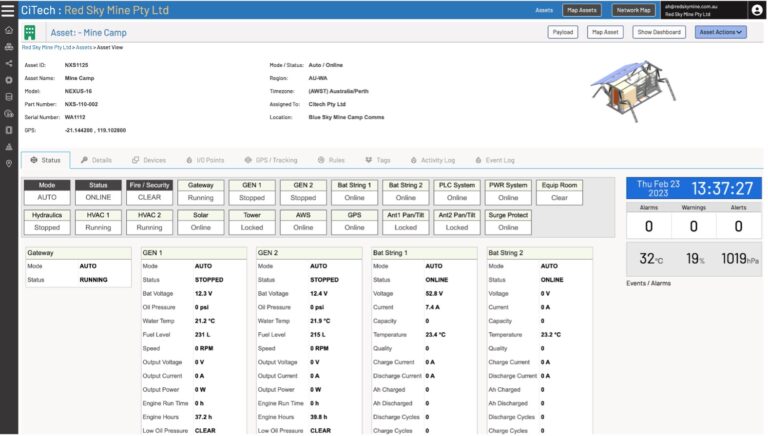The image size is (768, 436).
Task: Open sidebar icon below the home icon
Action: tap(9, 47)
